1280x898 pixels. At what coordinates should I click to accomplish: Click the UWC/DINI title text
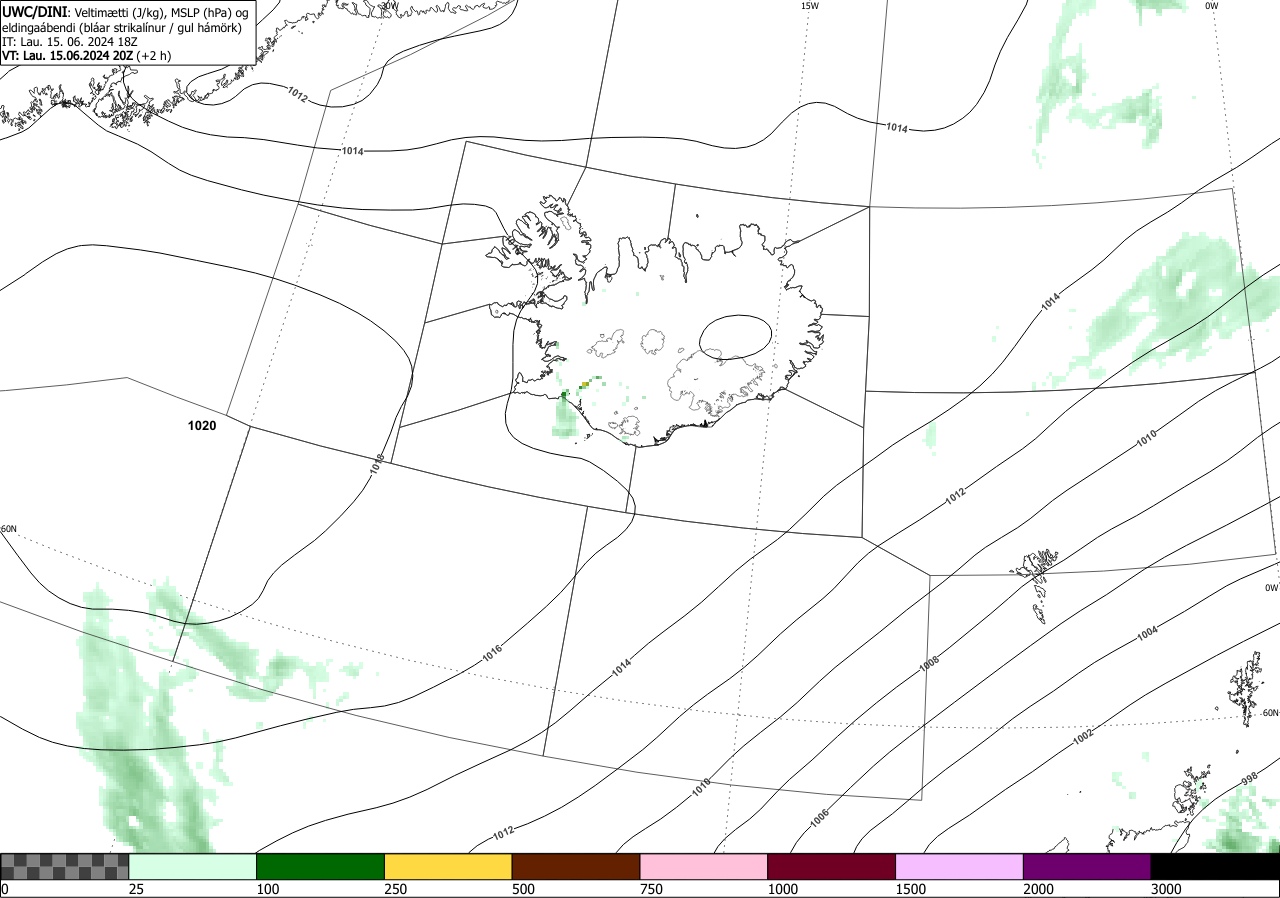(34, 11)
